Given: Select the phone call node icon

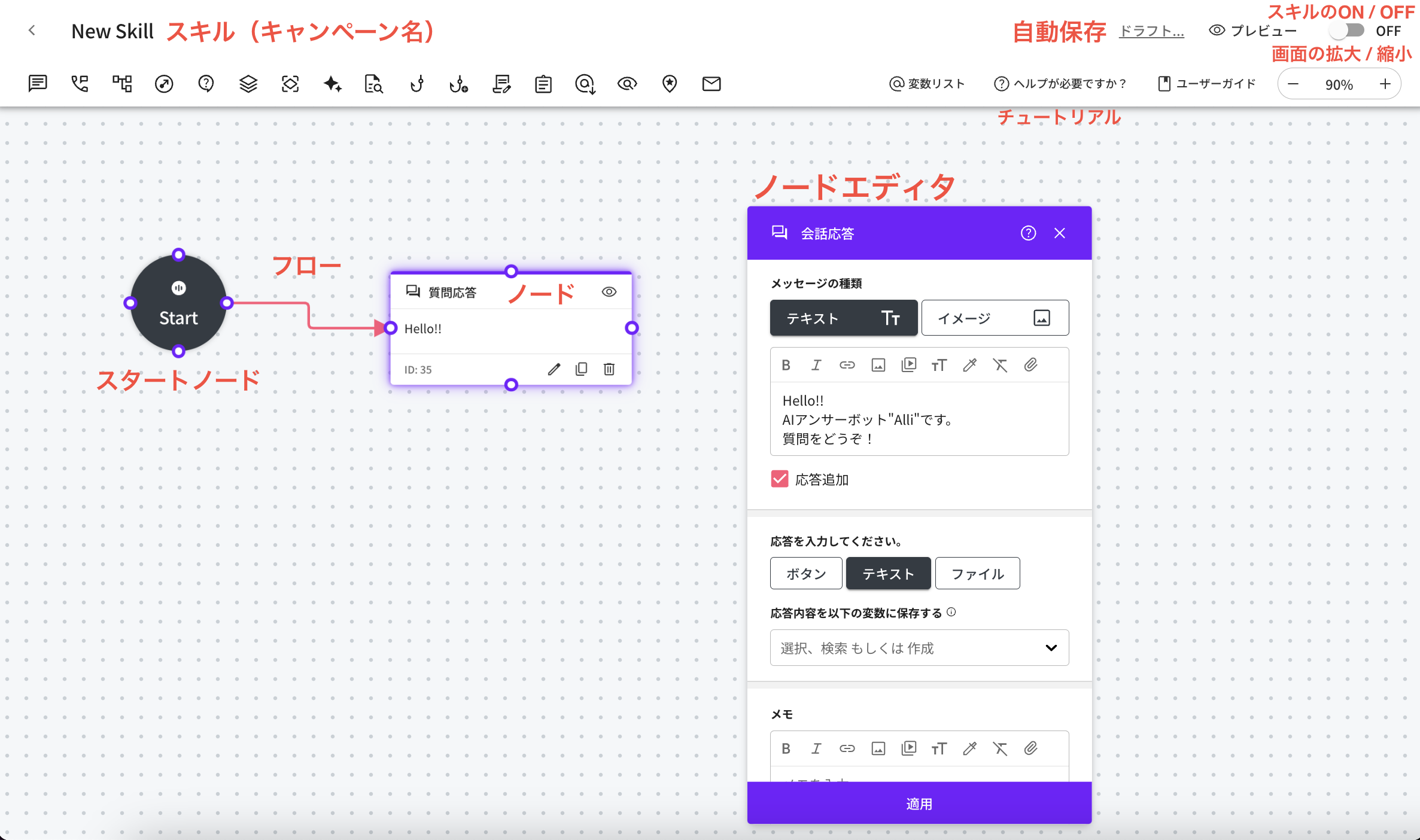Looking at the screenshot, I should click(x=80, y=84).
